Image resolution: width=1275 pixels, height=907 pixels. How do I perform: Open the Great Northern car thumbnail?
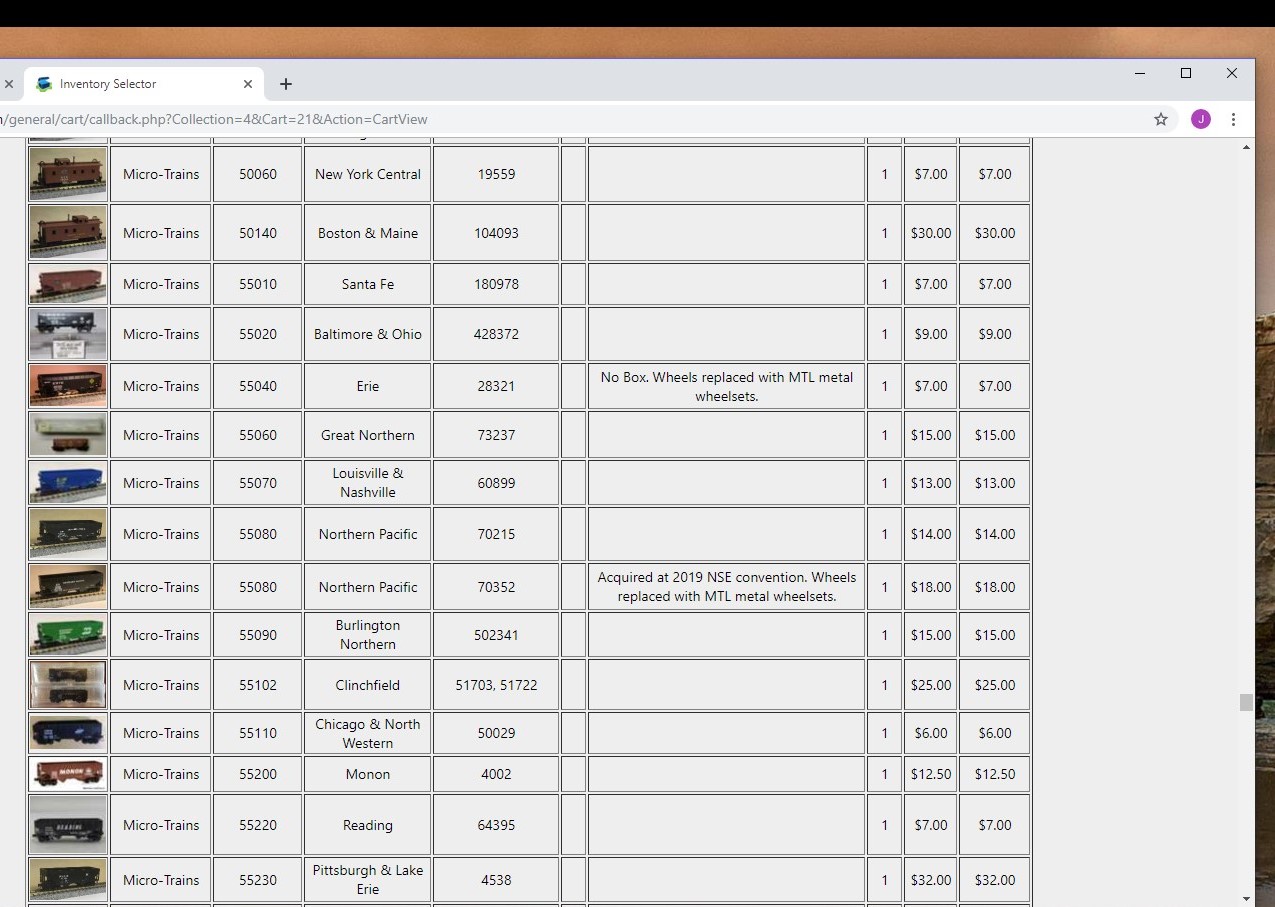coord(68,435)
